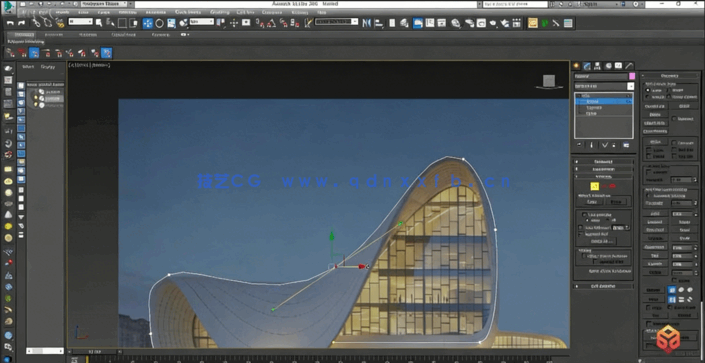Toggle the Angle Snap icon
This screenshot has width=705, height=363.
coord(272,23)
